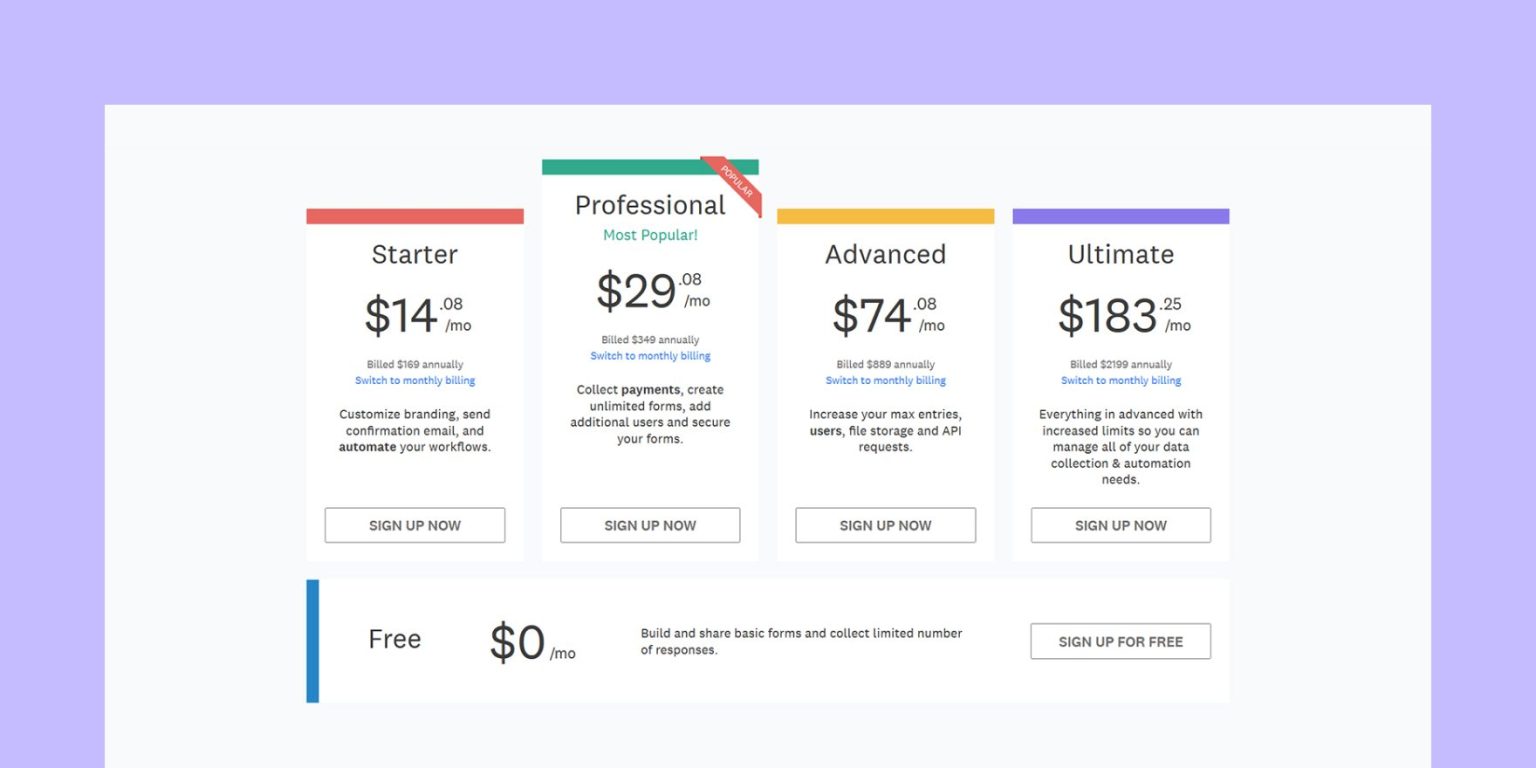This screenshot has width=1536, height=768.
Task: Click the $0 price on the Free plan
Action: coord(518,639)
